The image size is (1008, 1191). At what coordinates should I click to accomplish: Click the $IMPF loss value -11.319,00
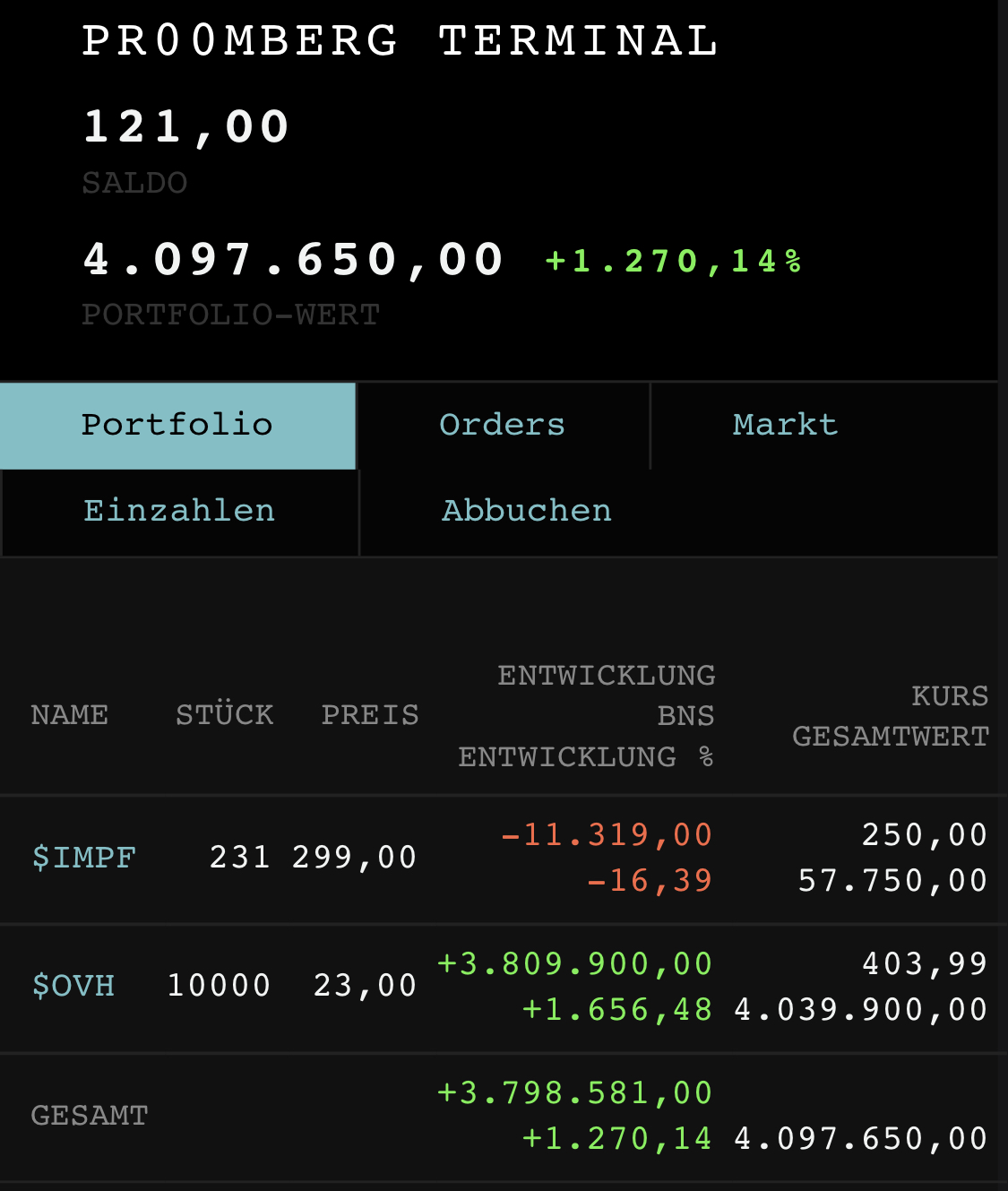coord(607,835)
